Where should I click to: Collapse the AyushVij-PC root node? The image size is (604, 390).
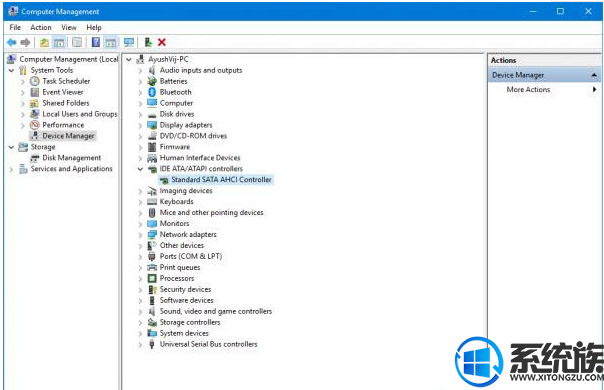(129, 59)
